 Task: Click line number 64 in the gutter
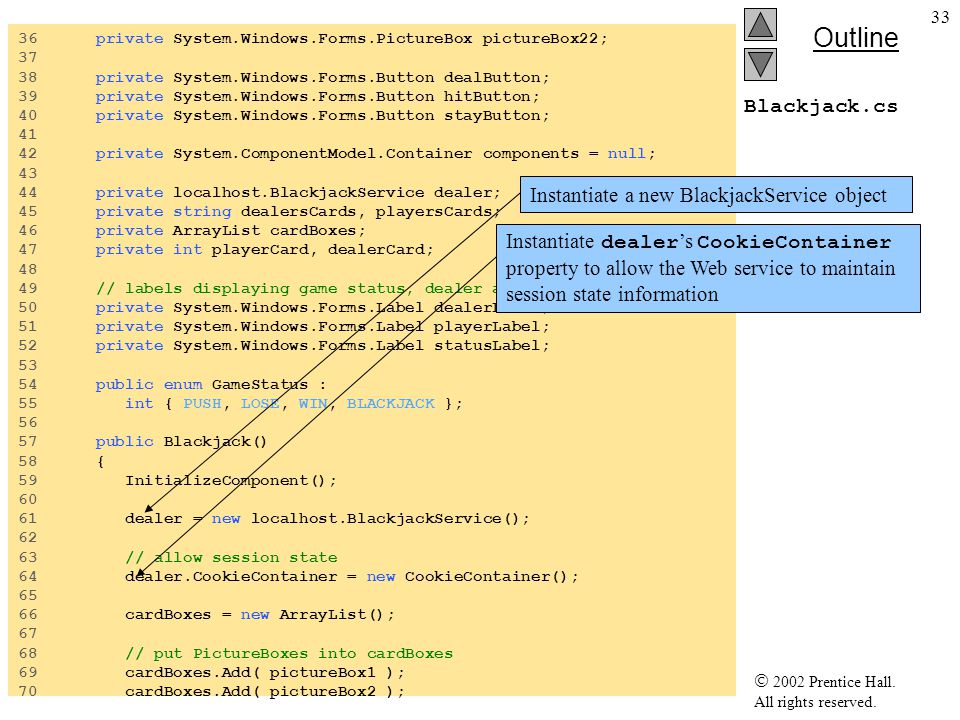click(28, 577)
